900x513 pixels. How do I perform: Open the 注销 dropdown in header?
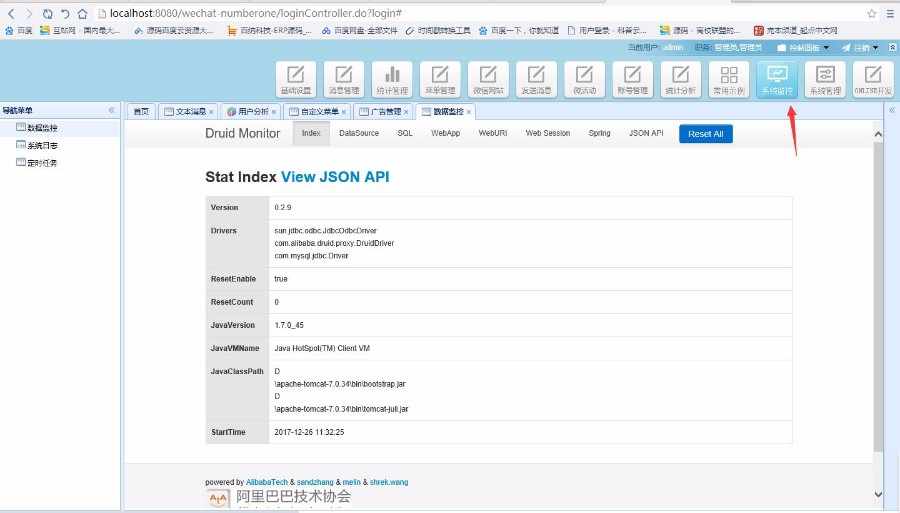pyautogui.click(x=860, y=48)
